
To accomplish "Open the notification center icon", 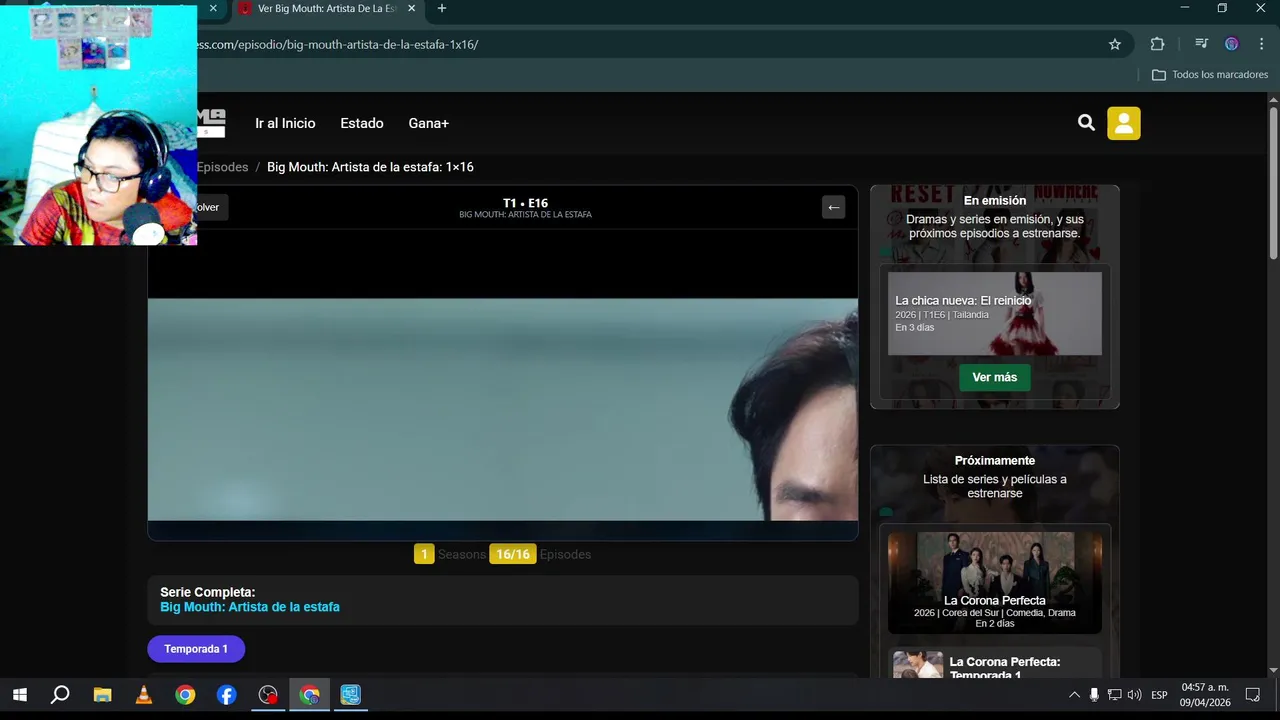I will point(1252,695).
